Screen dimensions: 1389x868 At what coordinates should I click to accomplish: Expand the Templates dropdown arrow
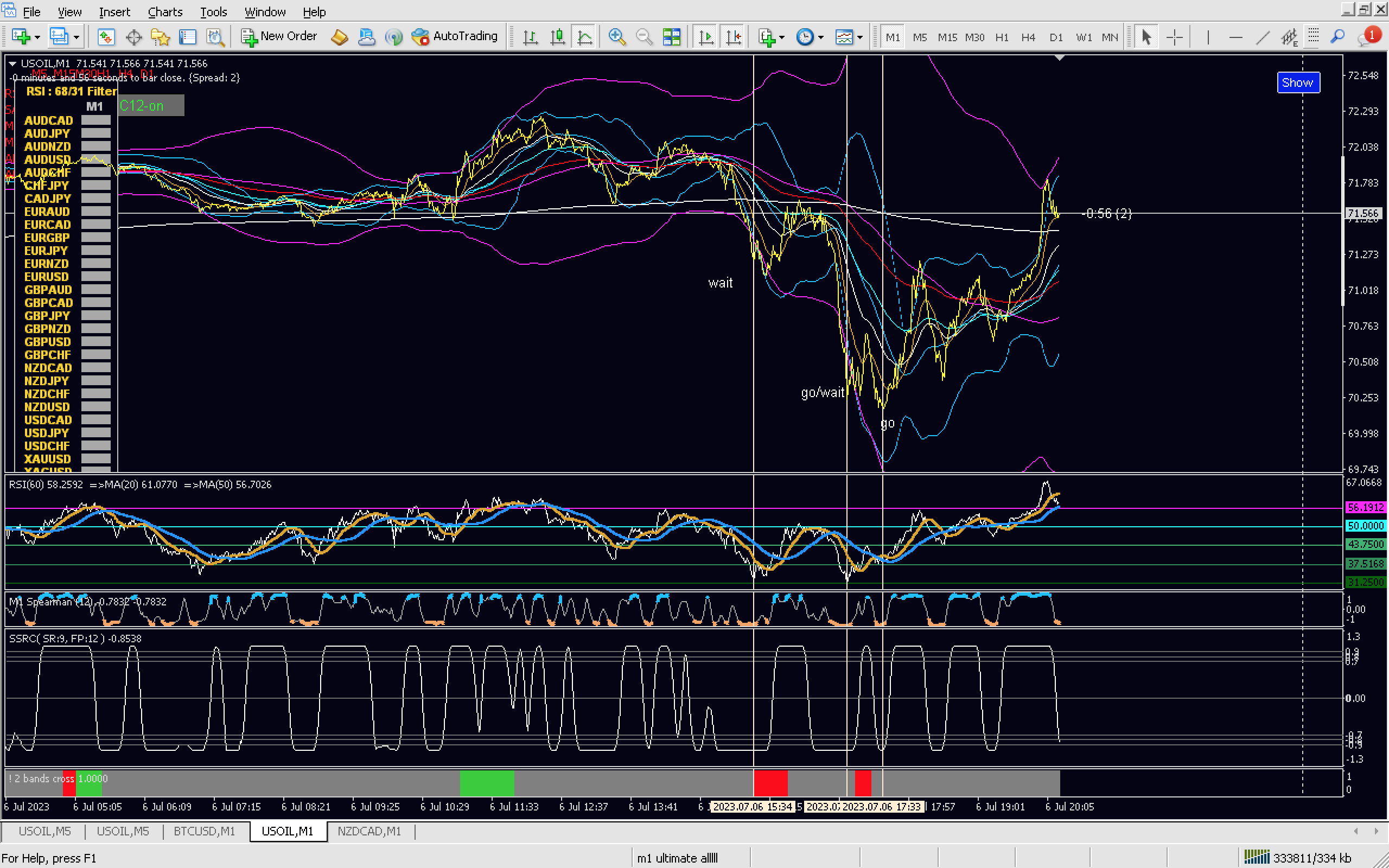coord(859,38)
